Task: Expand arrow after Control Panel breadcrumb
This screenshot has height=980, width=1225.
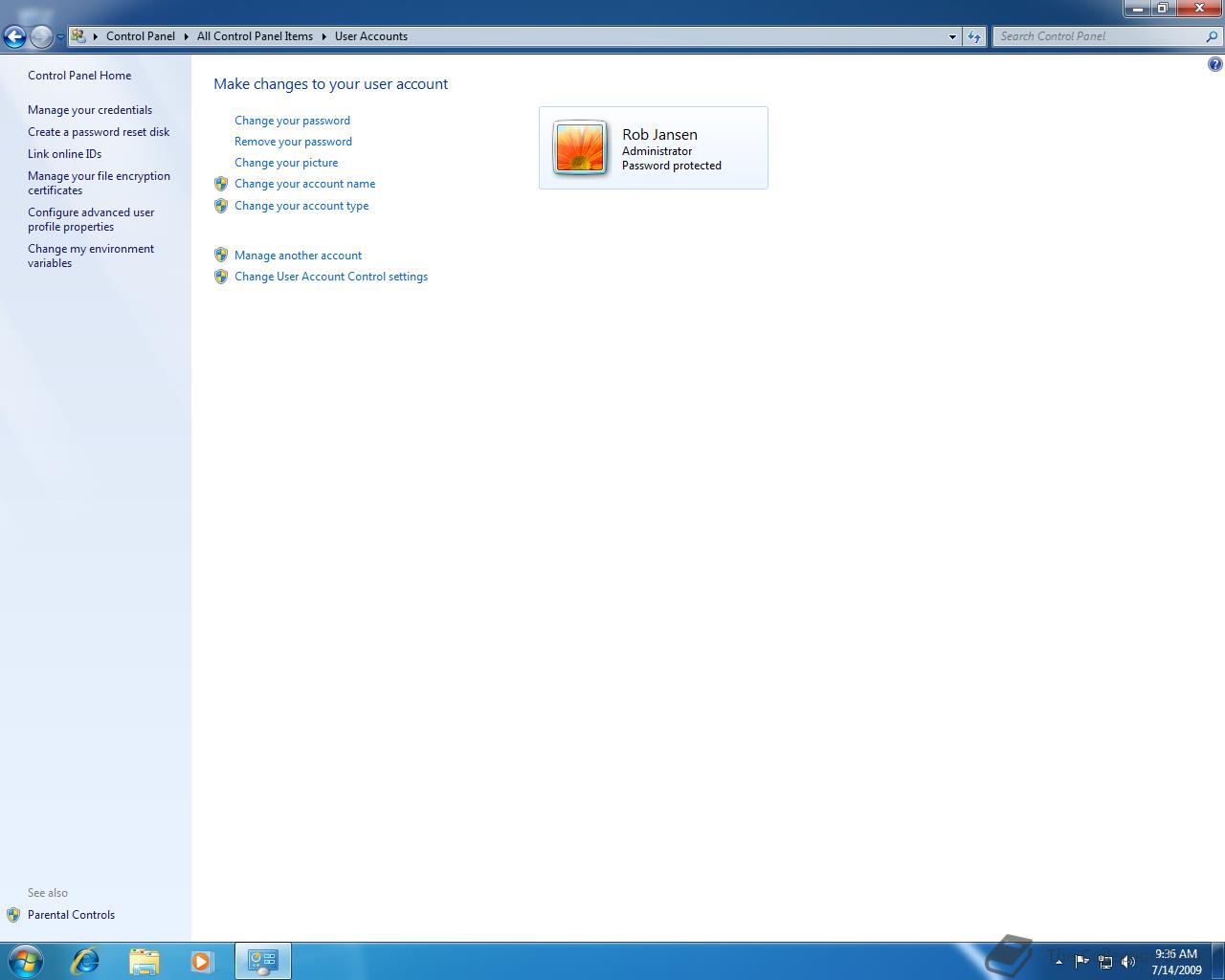Action: click(x=186, y=36)
